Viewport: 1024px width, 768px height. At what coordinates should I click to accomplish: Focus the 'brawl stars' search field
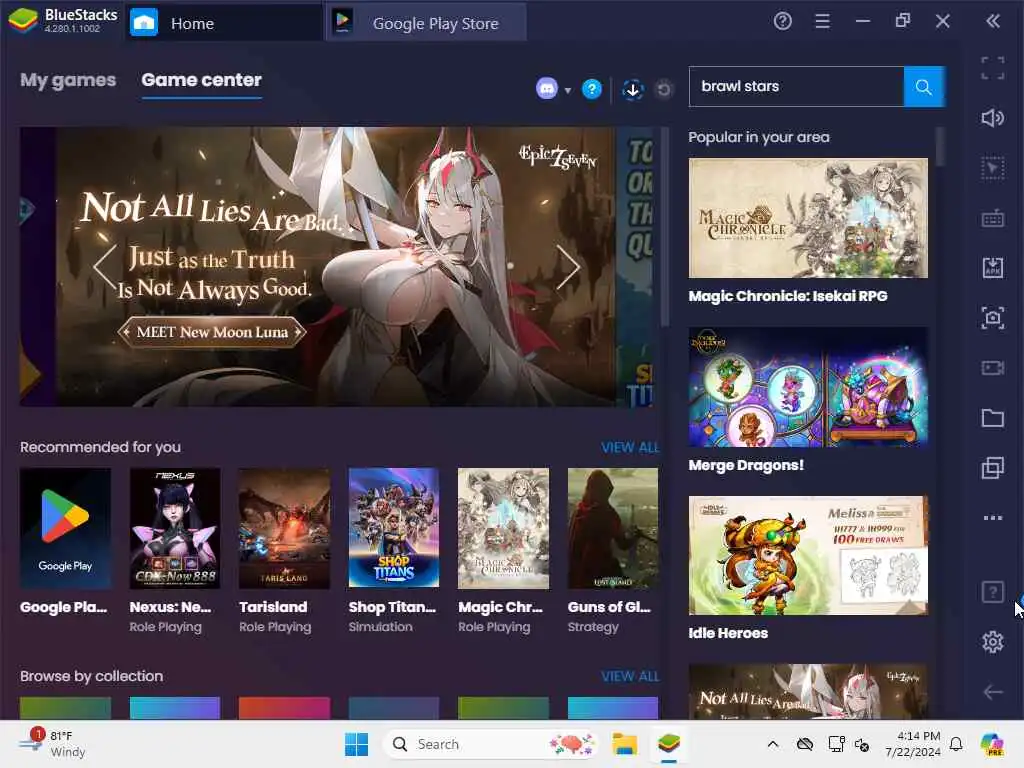[797, 86]
